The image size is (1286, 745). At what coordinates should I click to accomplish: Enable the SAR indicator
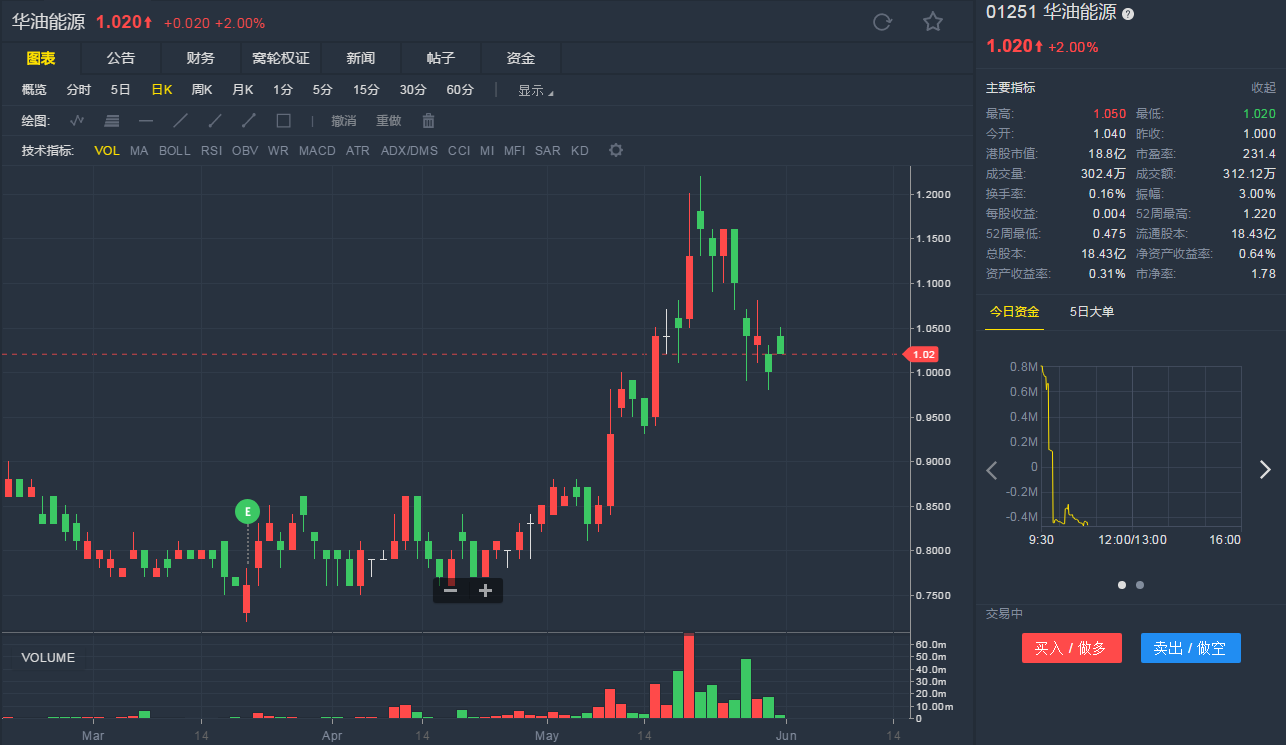(547, 151)
